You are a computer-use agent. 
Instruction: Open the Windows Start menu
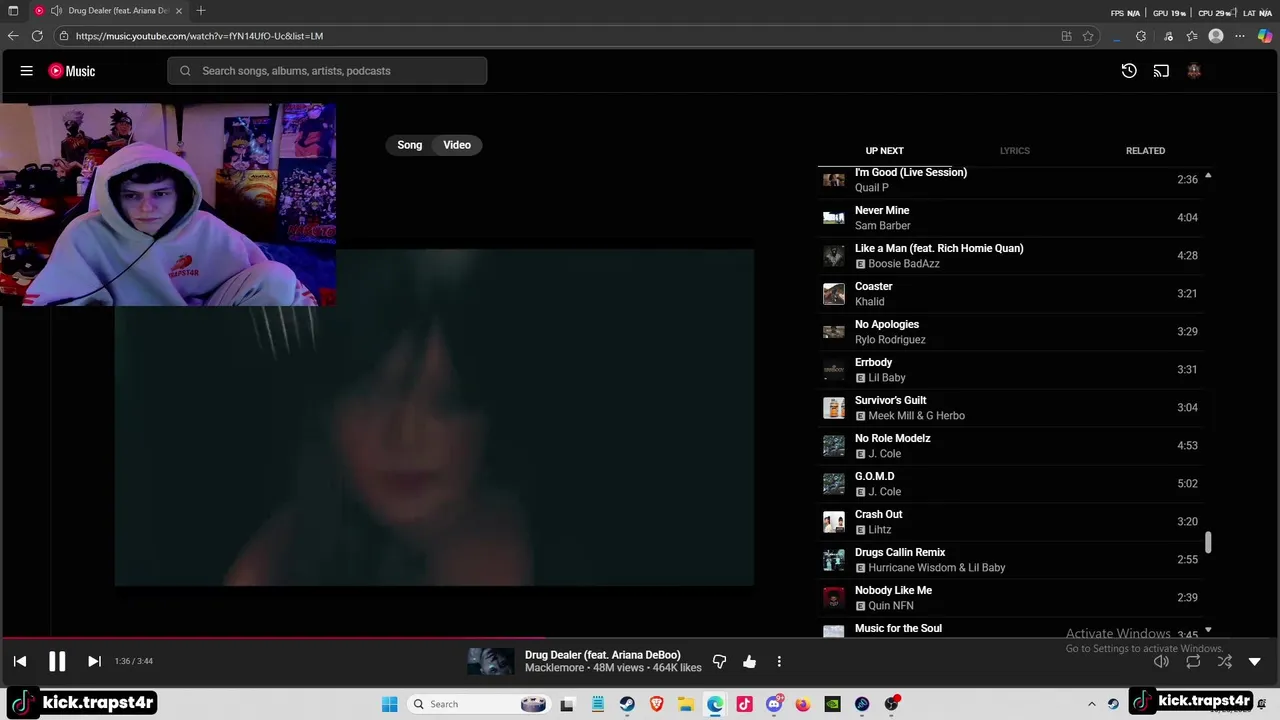coord(390,704)
